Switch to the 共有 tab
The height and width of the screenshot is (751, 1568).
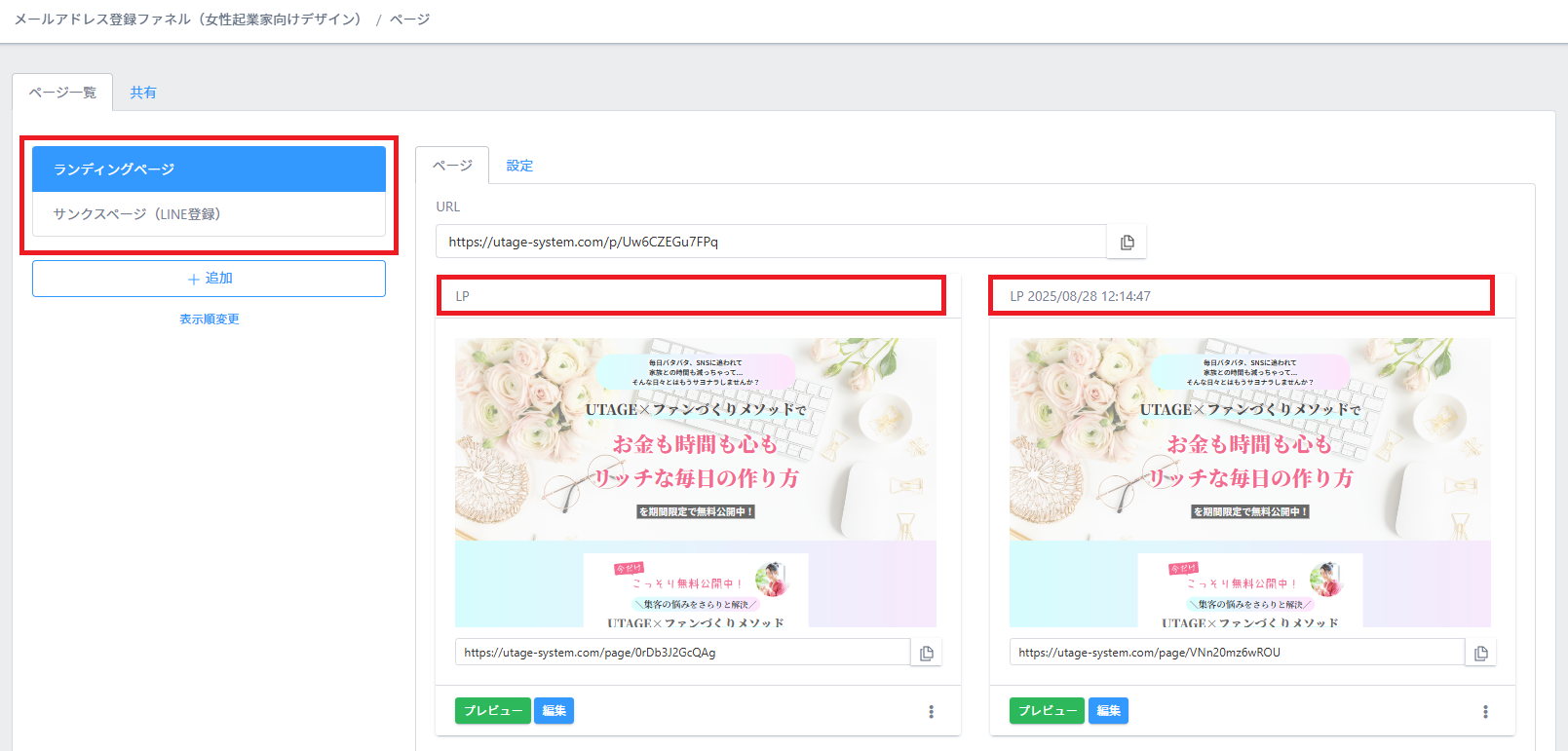click(x=143, y=93)
